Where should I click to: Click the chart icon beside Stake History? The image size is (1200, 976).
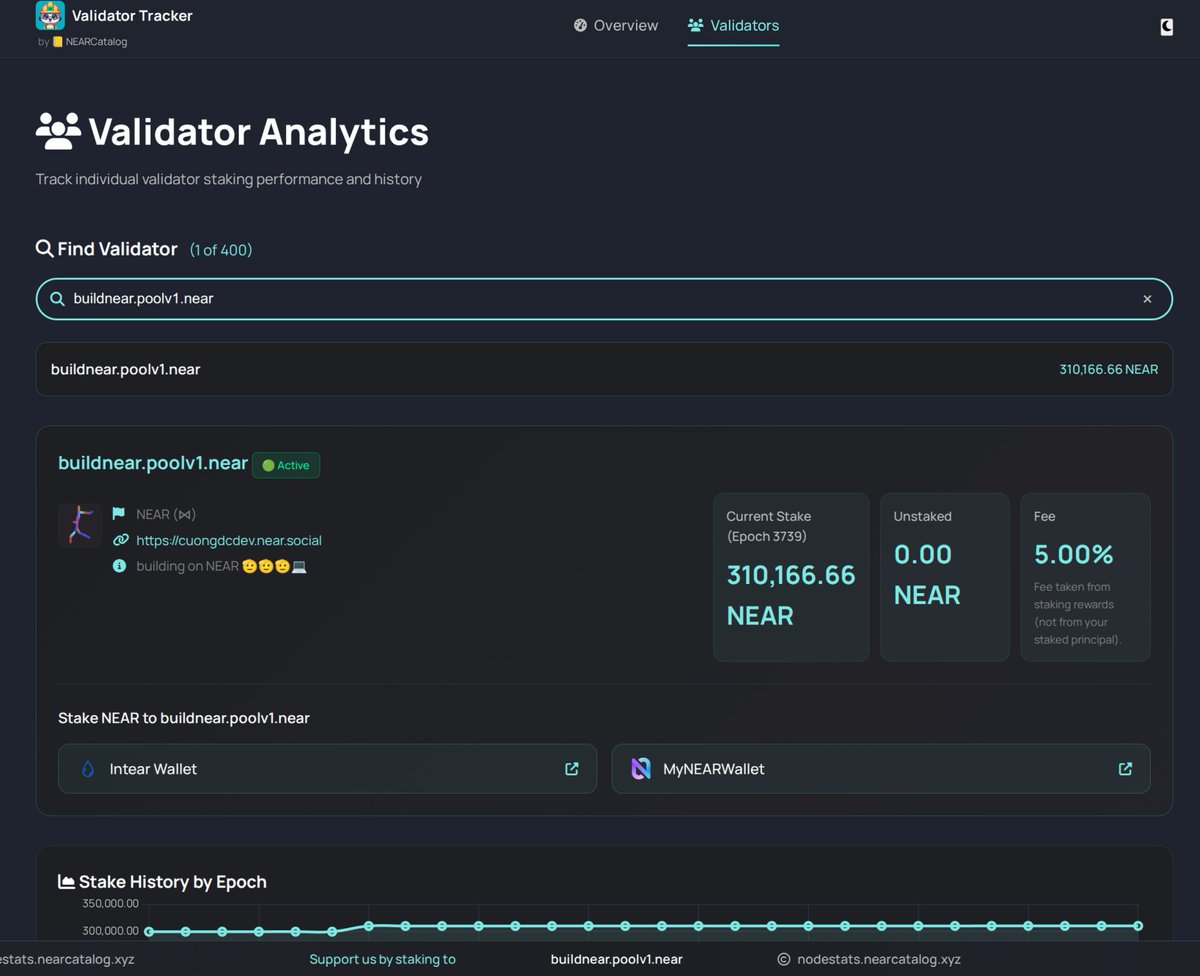click(x=67, y=882)
